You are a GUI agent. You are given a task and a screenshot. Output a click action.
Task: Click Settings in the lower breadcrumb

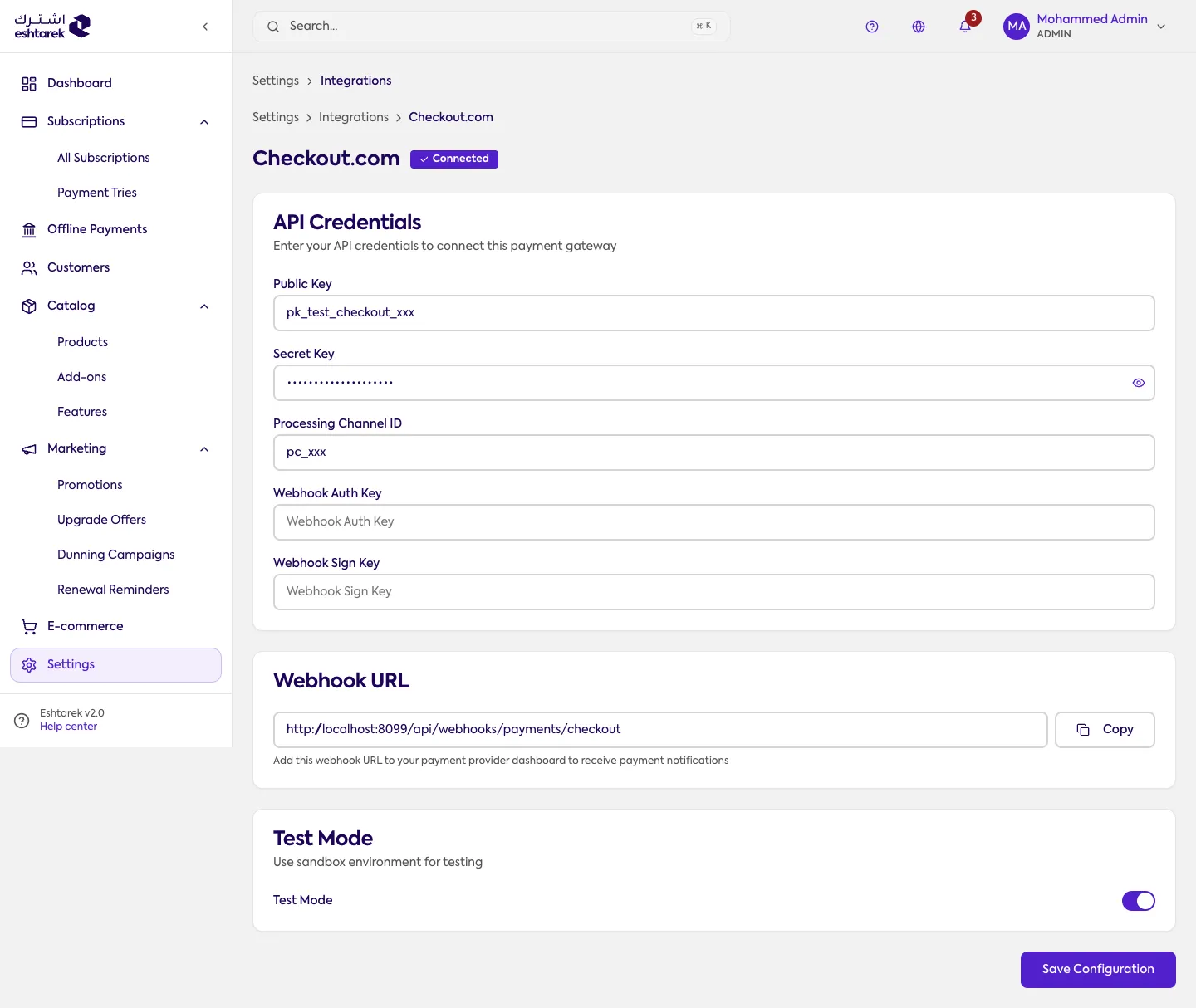pyautogui.click(x=276, y=117)
